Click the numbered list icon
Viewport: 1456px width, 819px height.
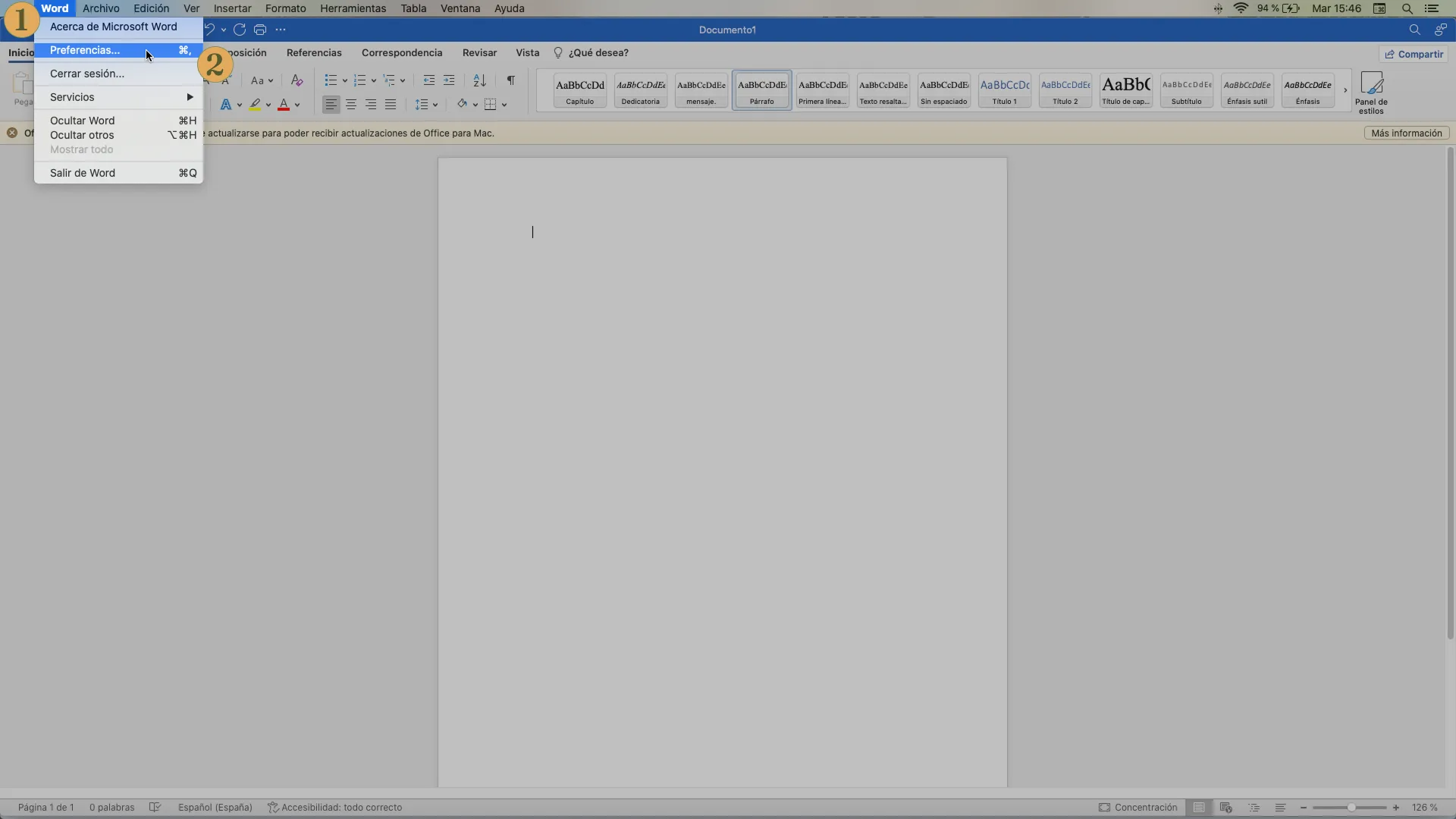(360, 80)
